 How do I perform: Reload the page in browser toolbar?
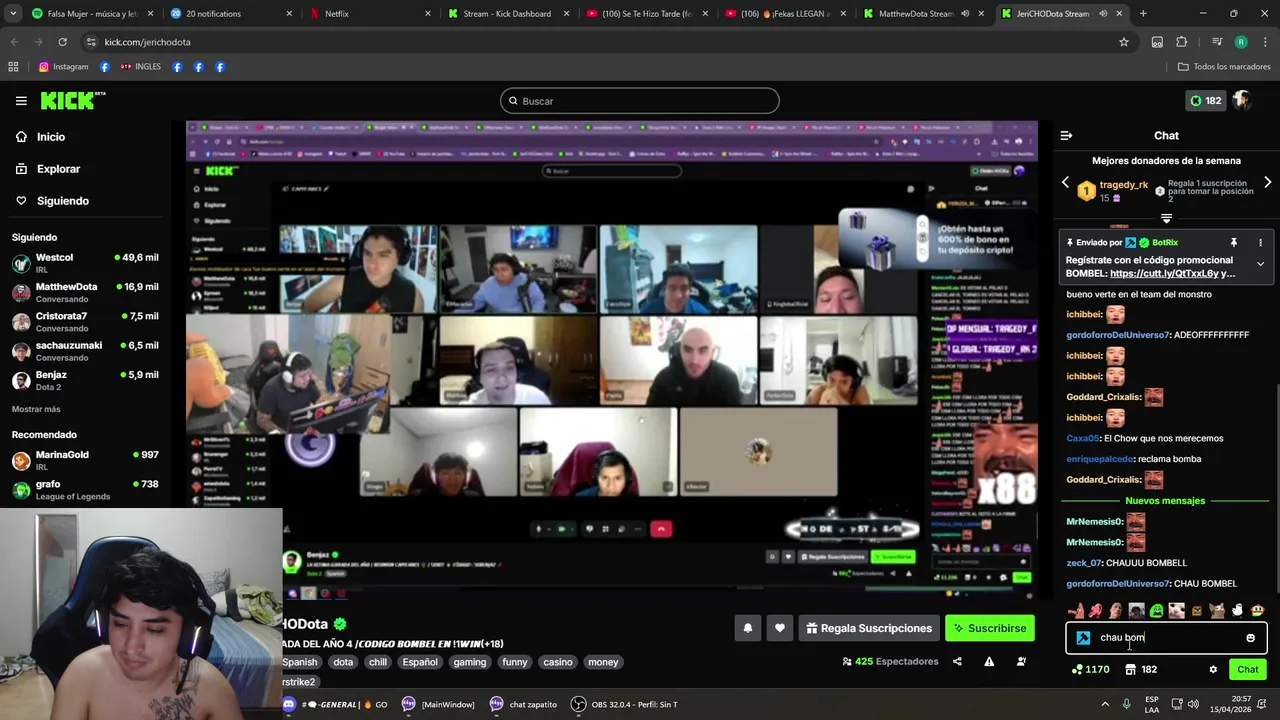(x=62, y=42)
